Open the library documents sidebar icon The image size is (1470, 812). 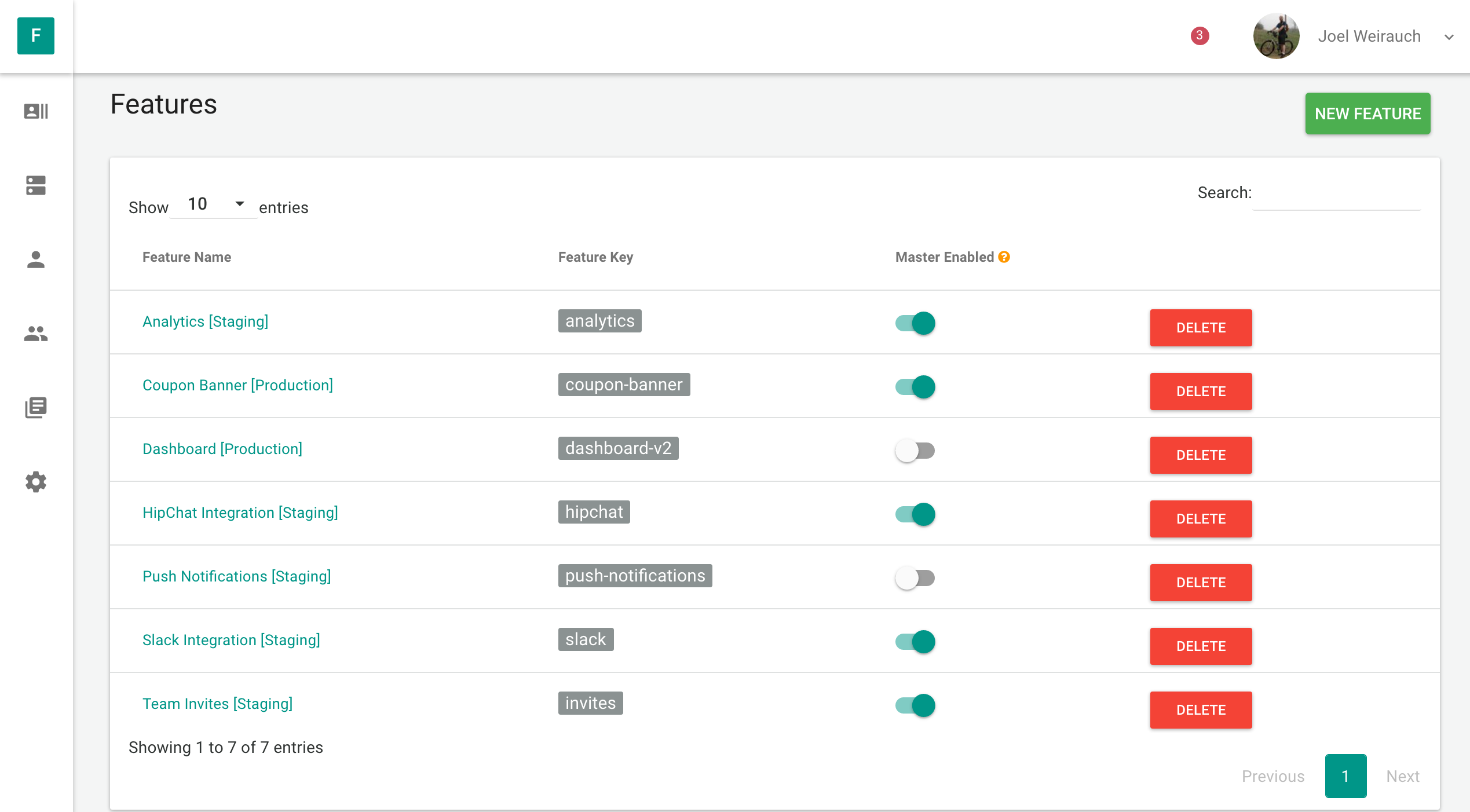pyautogui.click(x=36, y=408)
